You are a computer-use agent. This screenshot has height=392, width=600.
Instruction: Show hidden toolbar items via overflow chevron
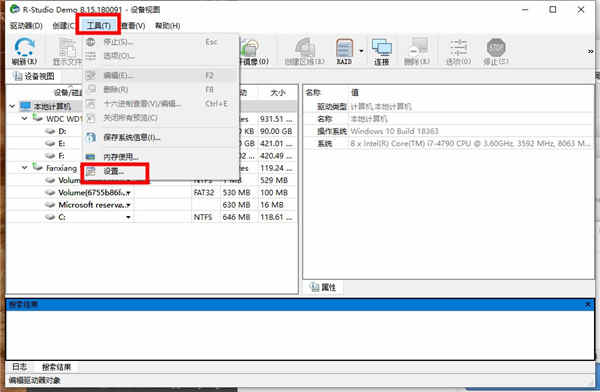pyautogui.click(x=590, y=51)
